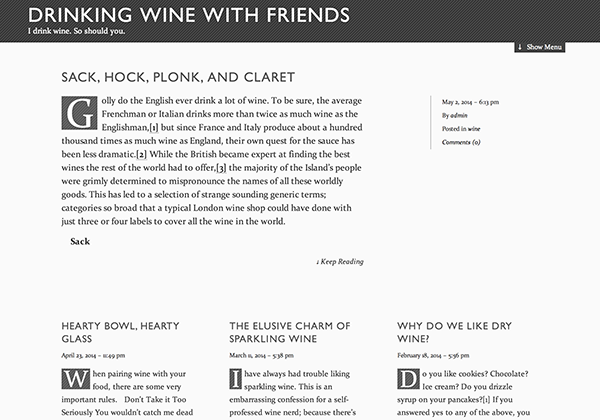Viewport: 600px width, 420px height.
Task: Click the Keep Reading link
Action: [x=340, y=262]
